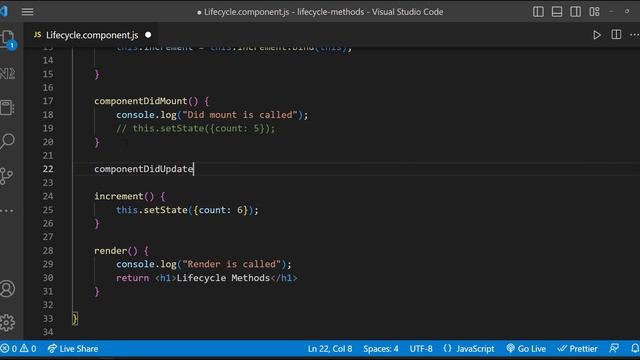Click the VS Code logo in title bar
The image size is (640, 360).
[4, 11]
